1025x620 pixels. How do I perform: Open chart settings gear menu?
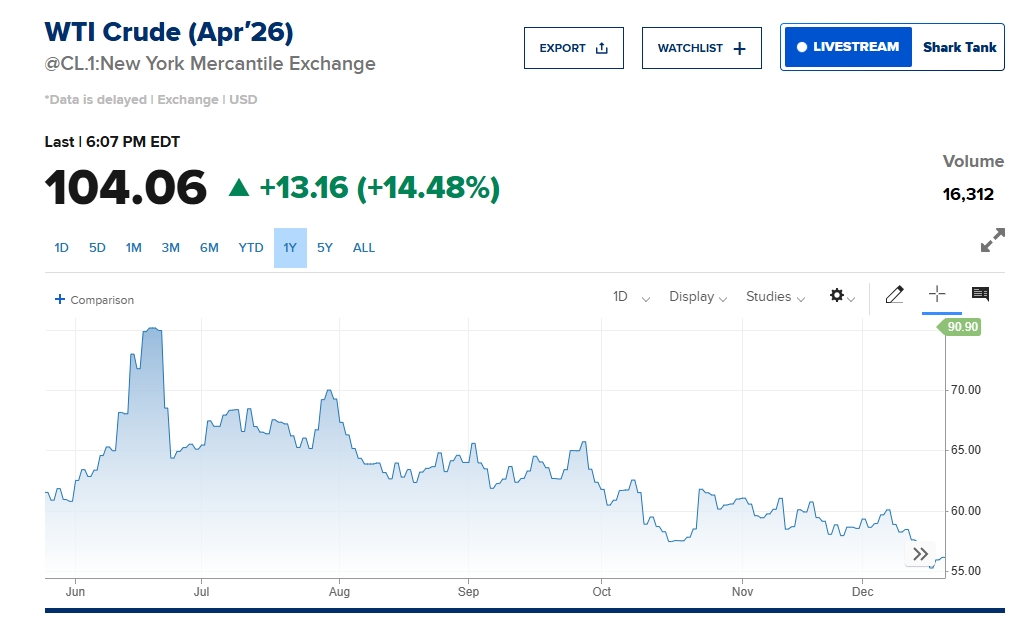click(841, 296)
